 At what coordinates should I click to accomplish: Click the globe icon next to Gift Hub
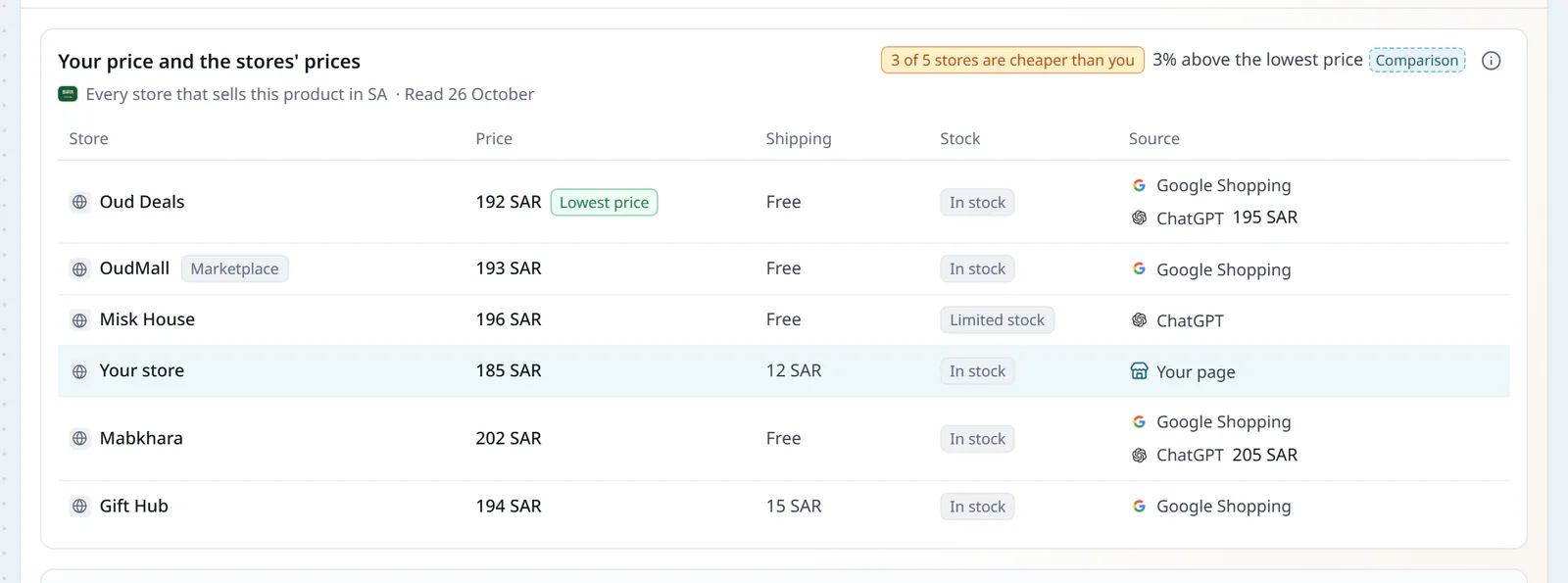79,507
